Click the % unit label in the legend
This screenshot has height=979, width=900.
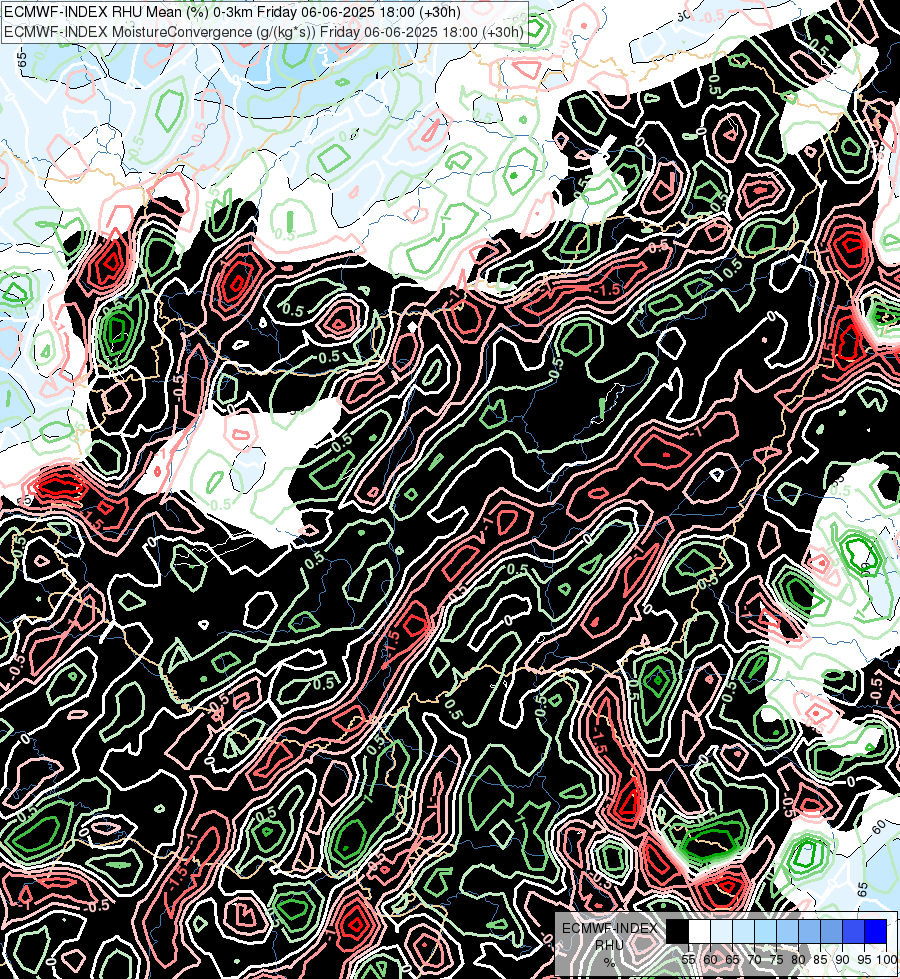(609, 962)
